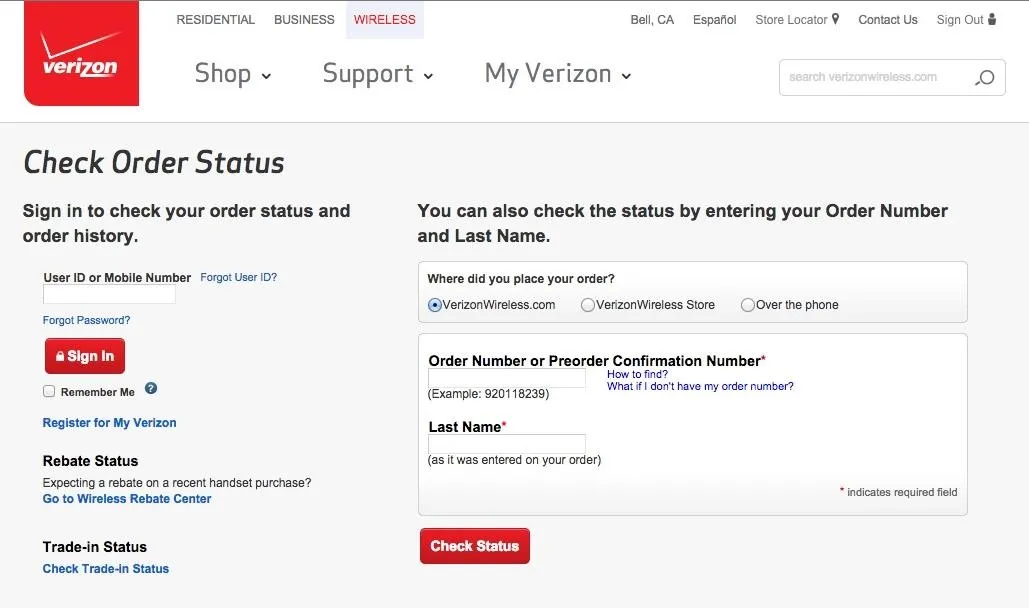Enable the Remember Me checkbox
The width and height of the screenshot is (1029, 608).
click(49, 392)
